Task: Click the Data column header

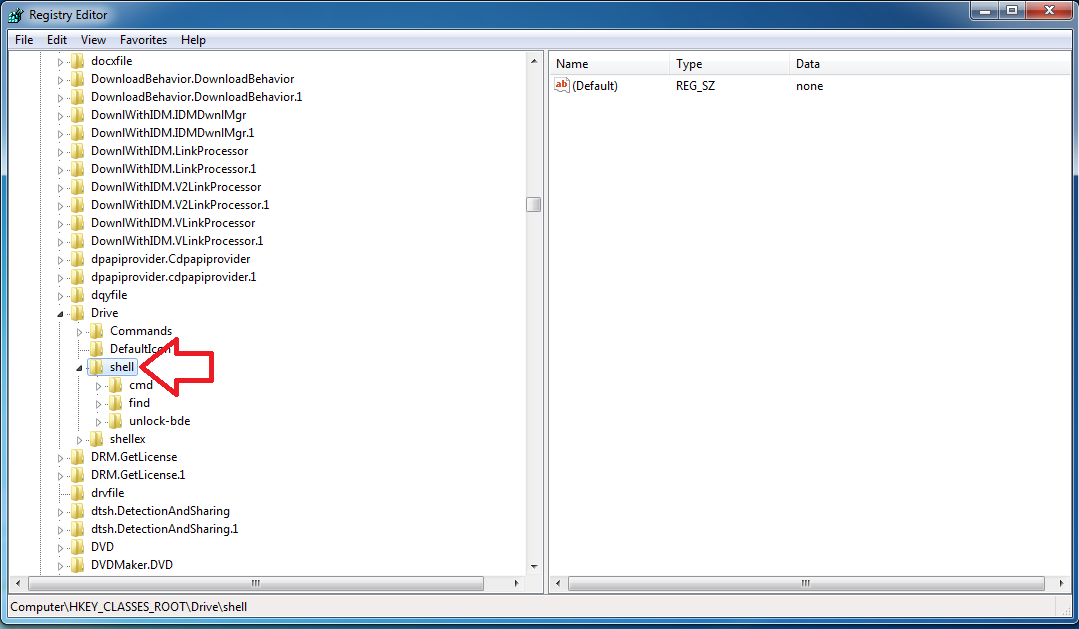Action: coord(930,64)
